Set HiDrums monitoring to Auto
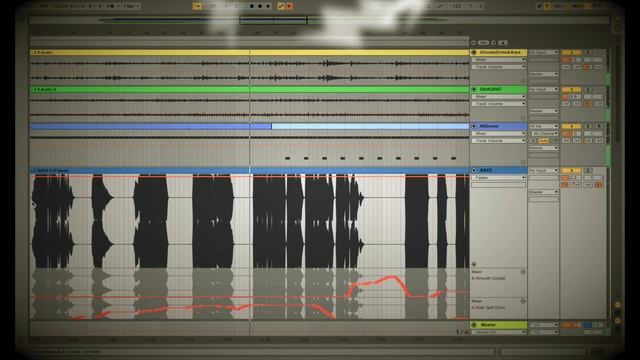 tap(543, 141)
